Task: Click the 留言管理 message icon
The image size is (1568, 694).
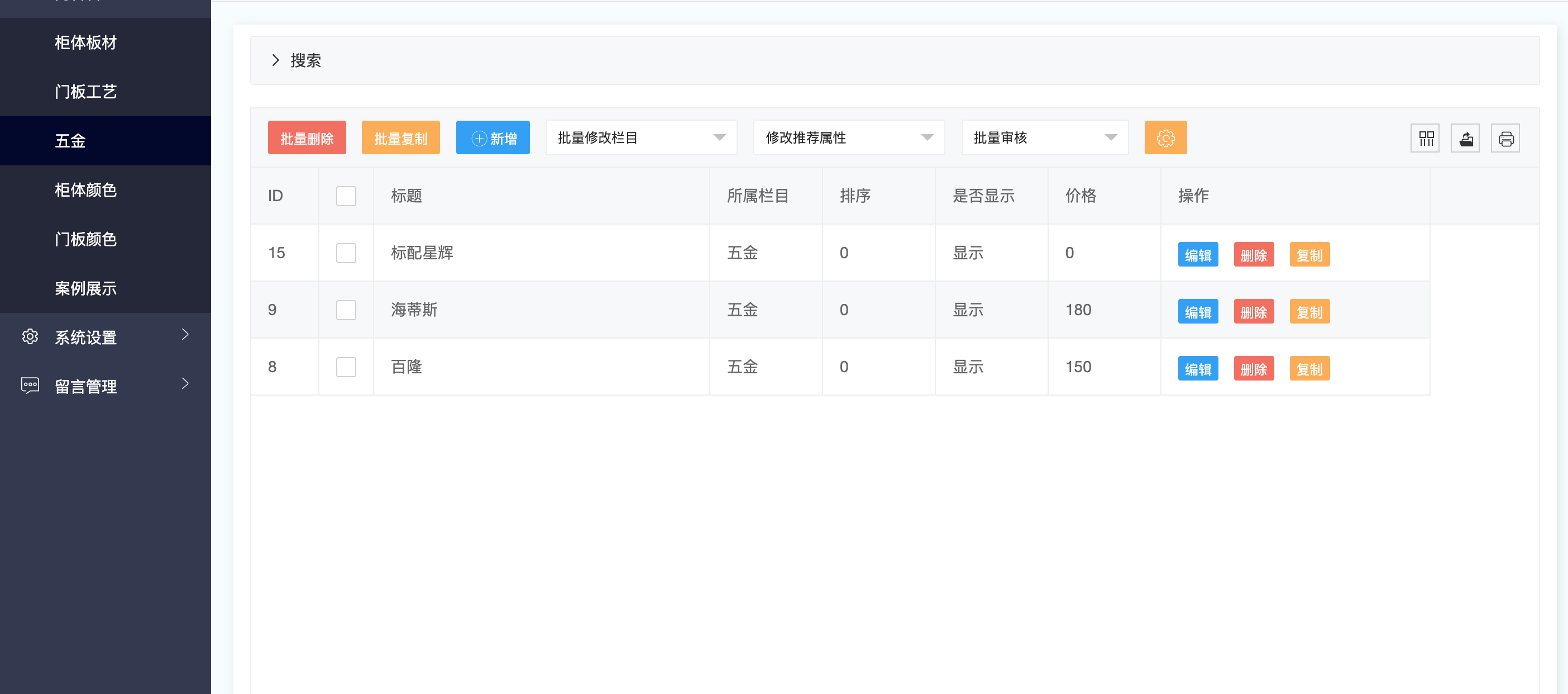Action: tap(30, 386)
